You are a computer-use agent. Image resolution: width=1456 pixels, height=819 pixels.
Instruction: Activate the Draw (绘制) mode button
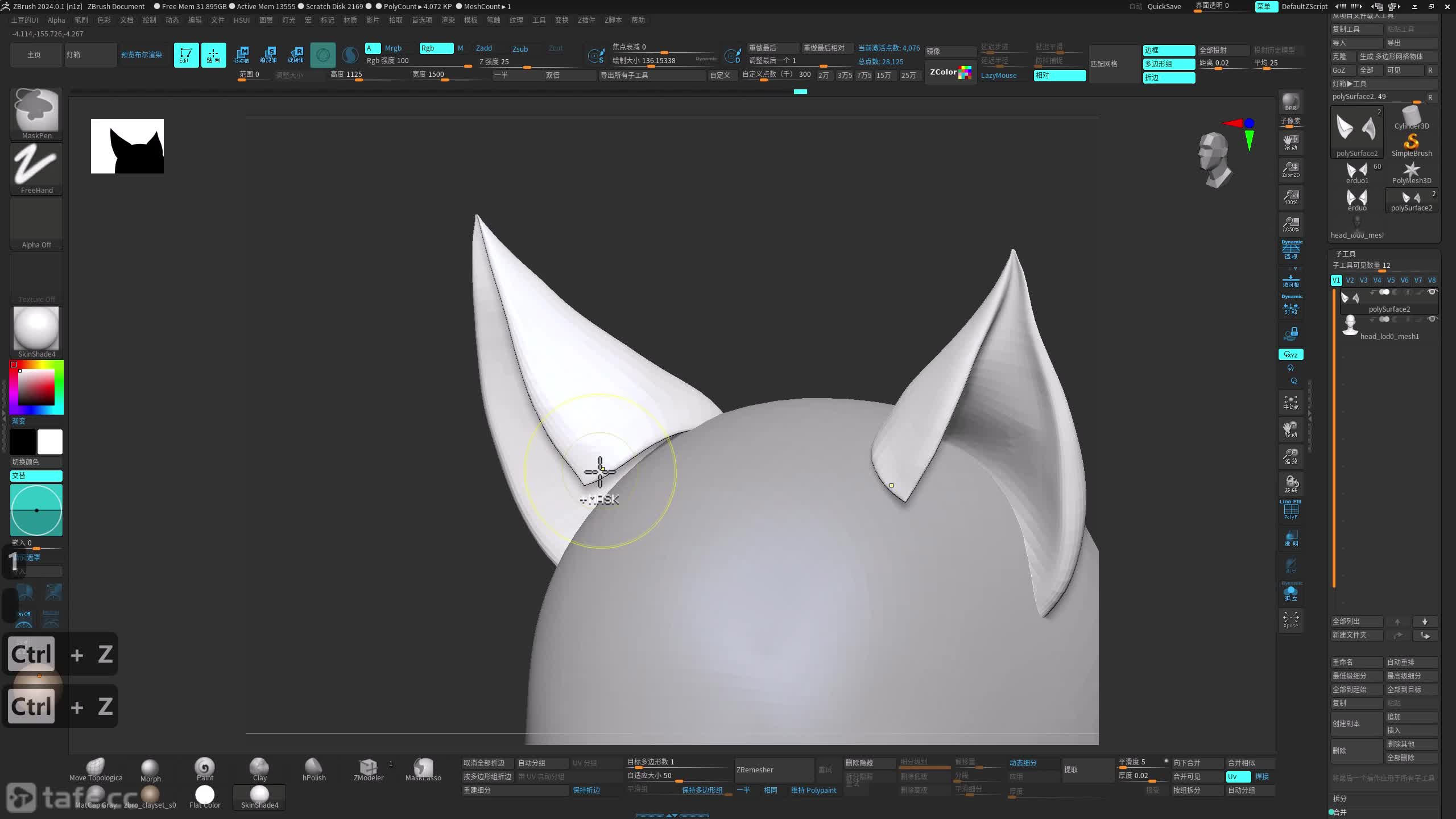coord(214,55)
